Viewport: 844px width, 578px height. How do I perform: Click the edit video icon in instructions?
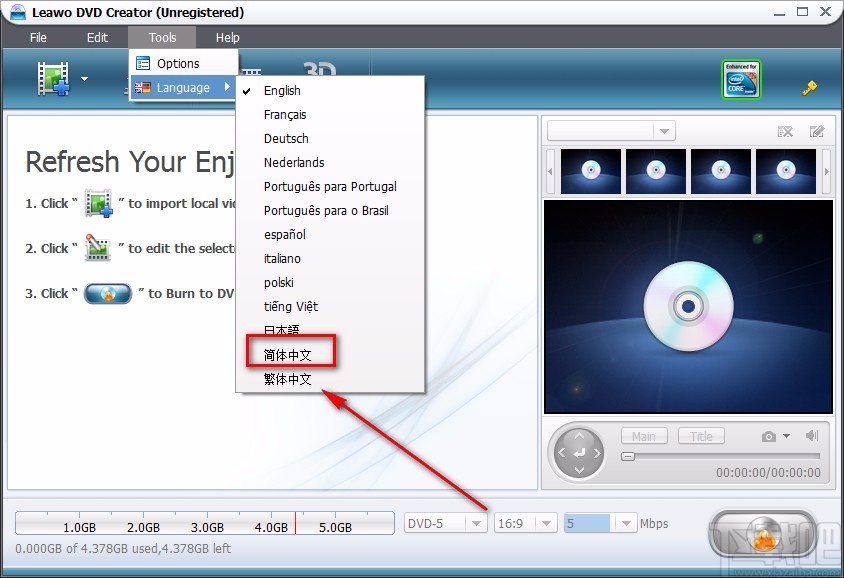(98, 248)
